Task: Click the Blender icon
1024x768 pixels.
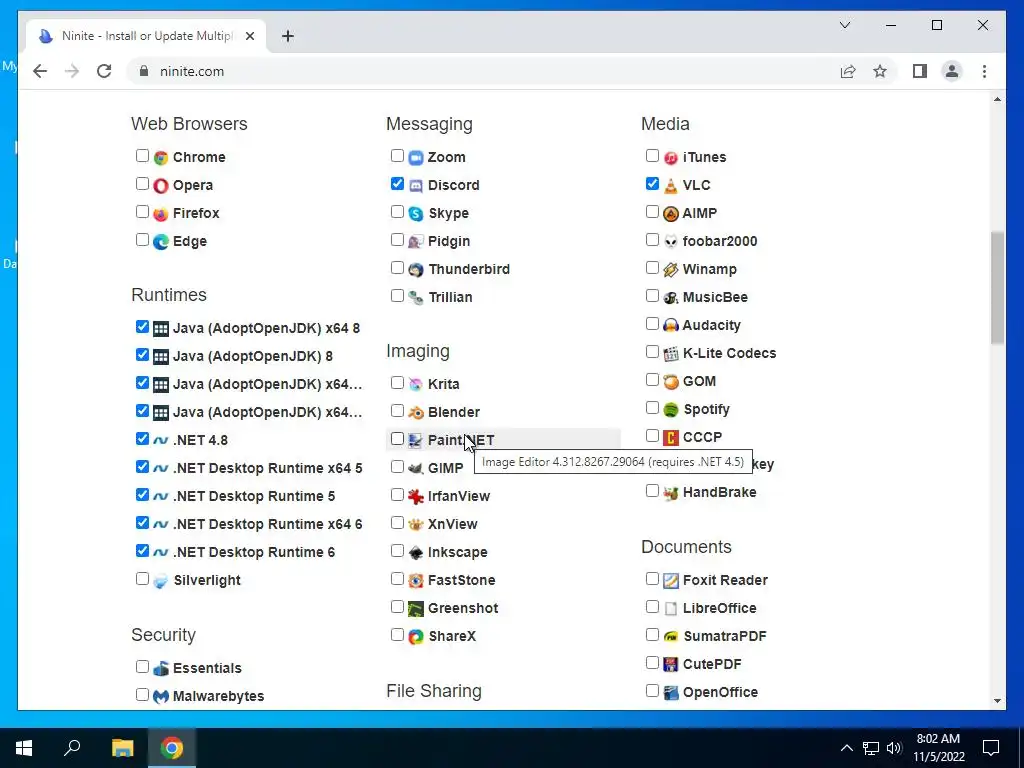Action: [416, 413]
